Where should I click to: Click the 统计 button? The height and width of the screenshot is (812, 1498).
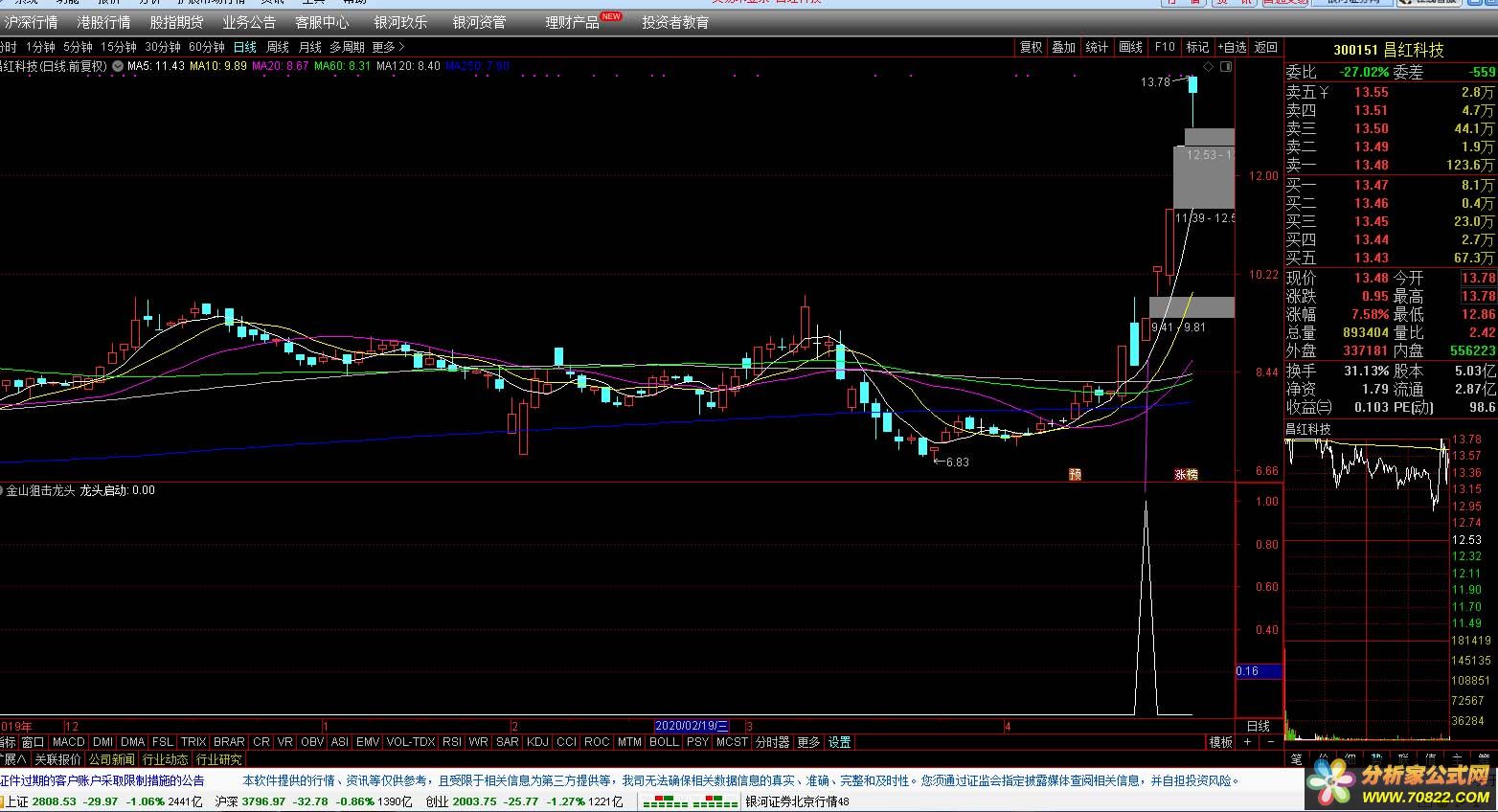[1098, 47]
